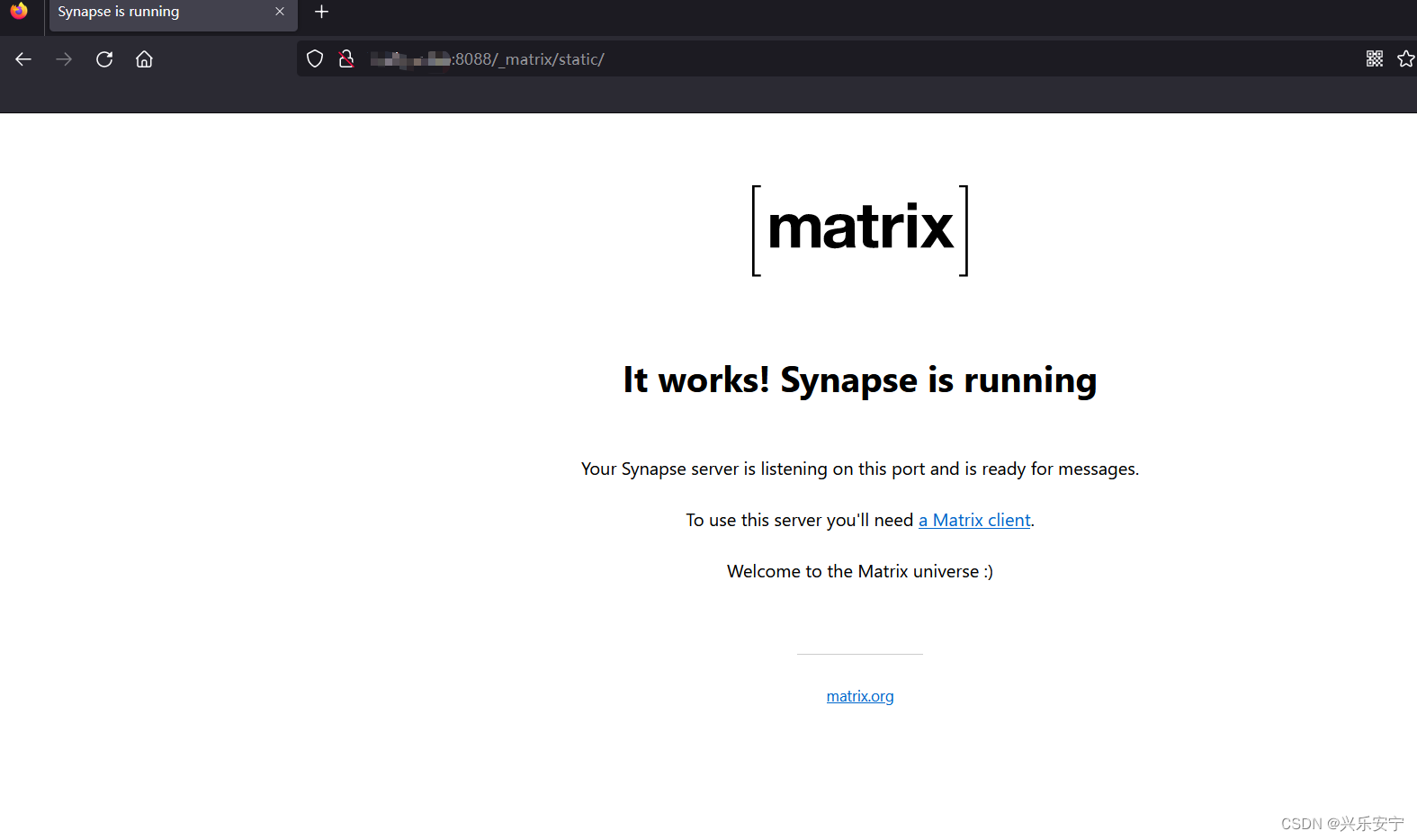This screenshot has width=1417, height=840.
Task: Click text 'Welcome to the Matrix universe :)'
Action: coord(860,572)
